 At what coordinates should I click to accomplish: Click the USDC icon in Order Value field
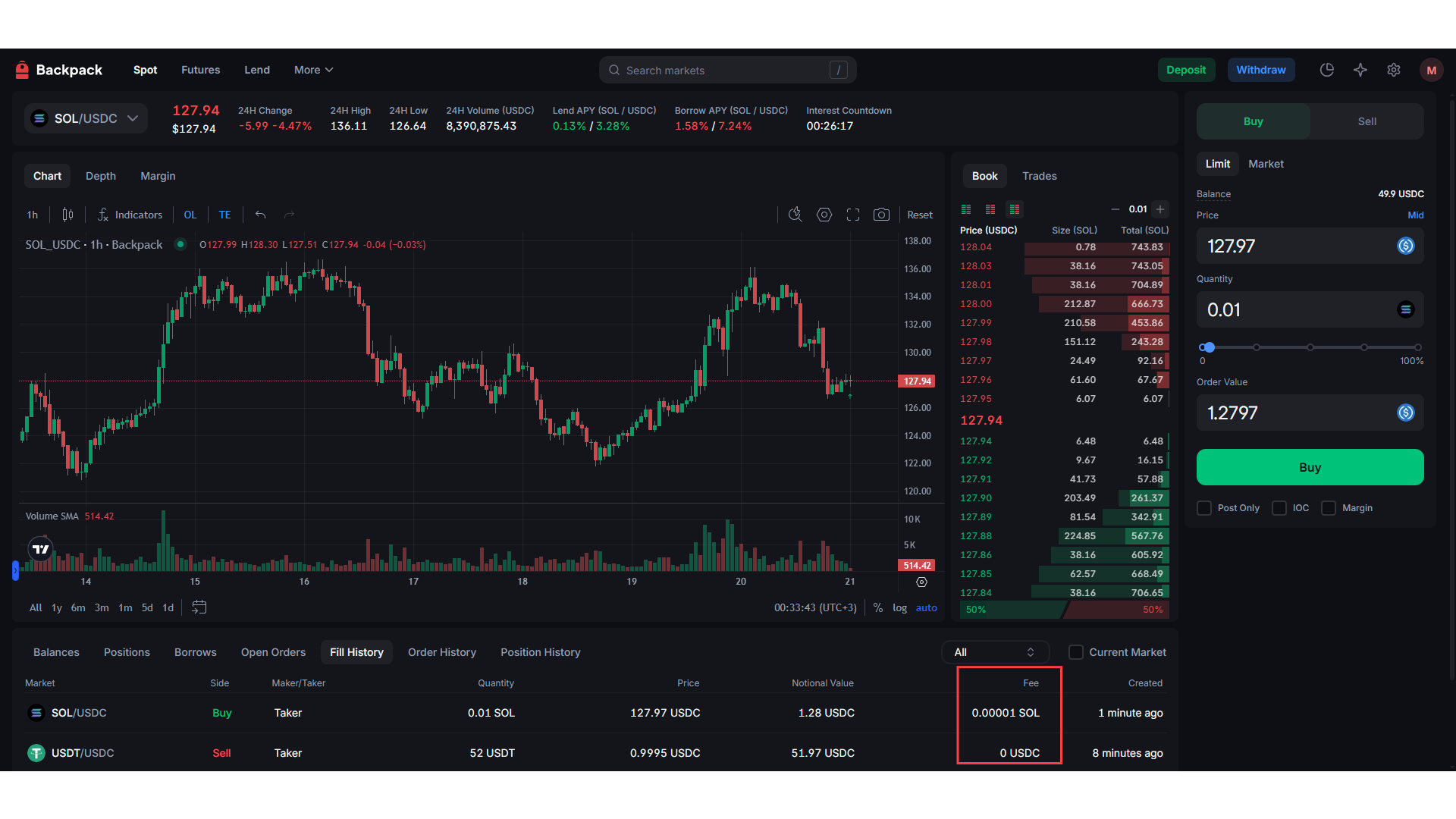point(1405,413)
